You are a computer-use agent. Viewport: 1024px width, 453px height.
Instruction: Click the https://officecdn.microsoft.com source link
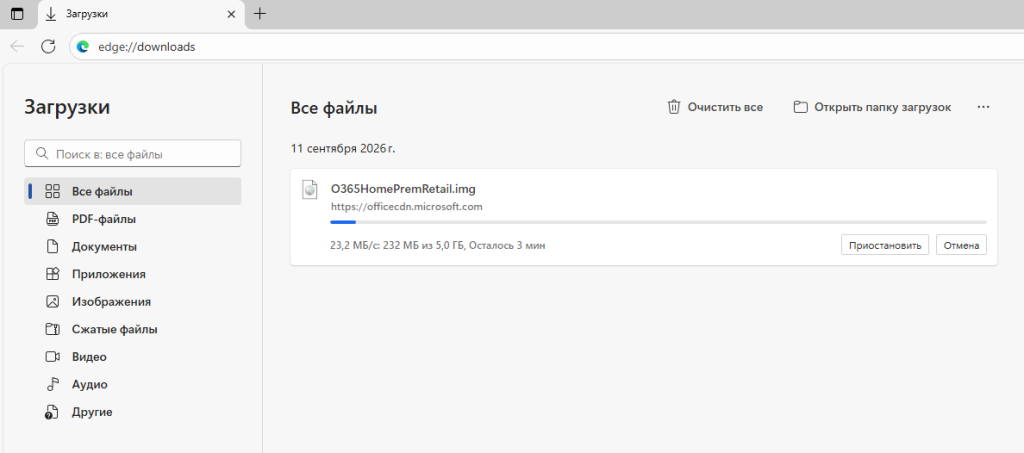(406, 207)
